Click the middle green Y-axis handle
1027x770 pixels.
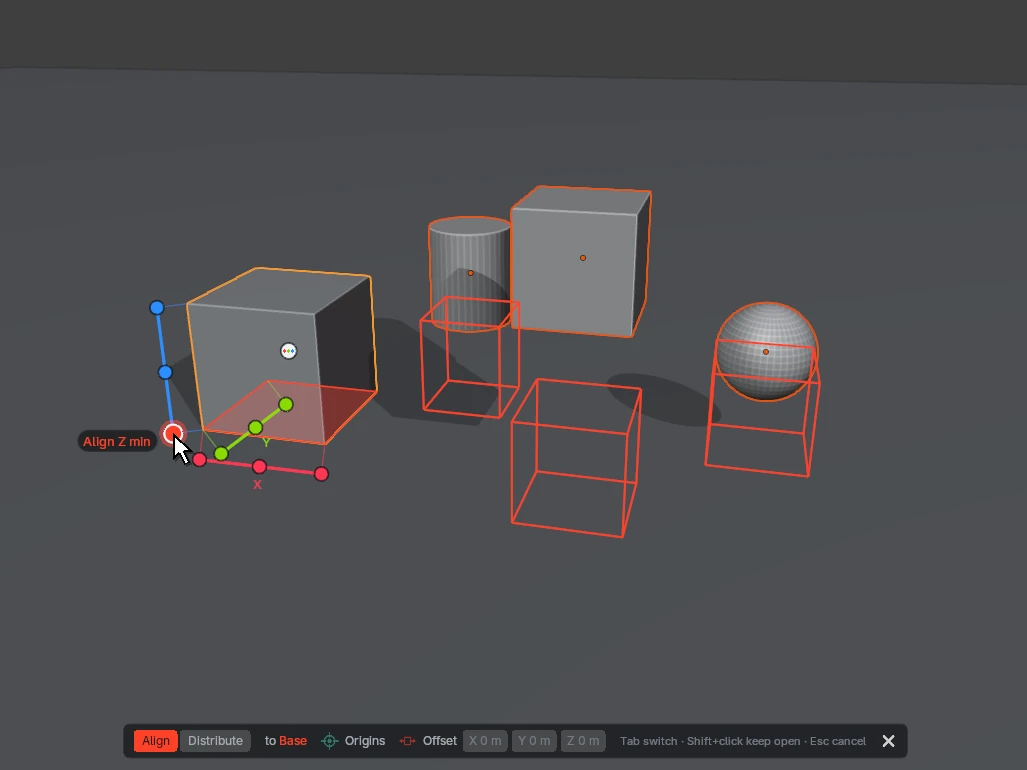point(255,428)
